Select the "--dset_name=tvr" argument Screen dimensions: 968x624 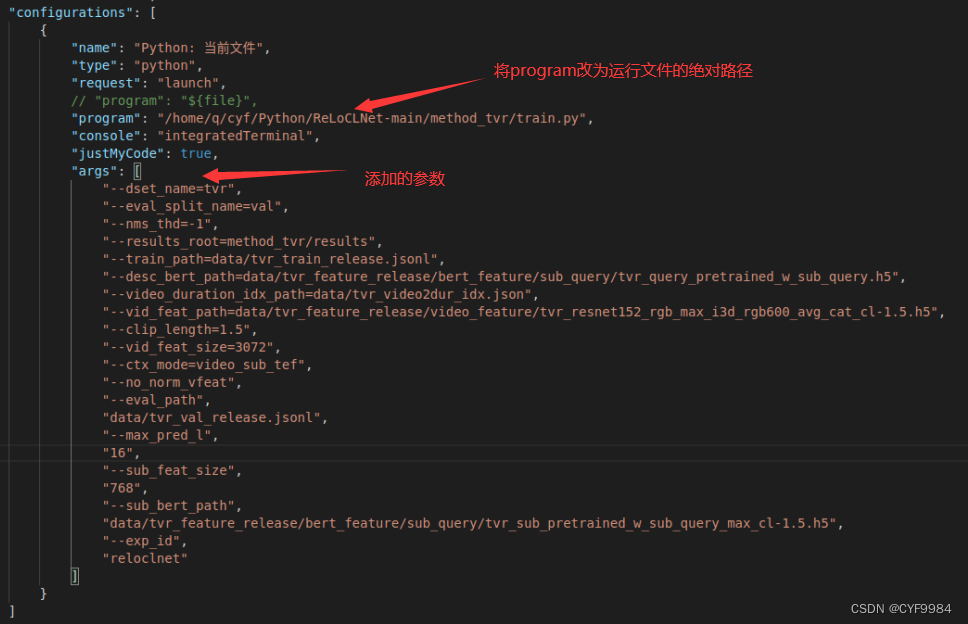coord(171,188)
